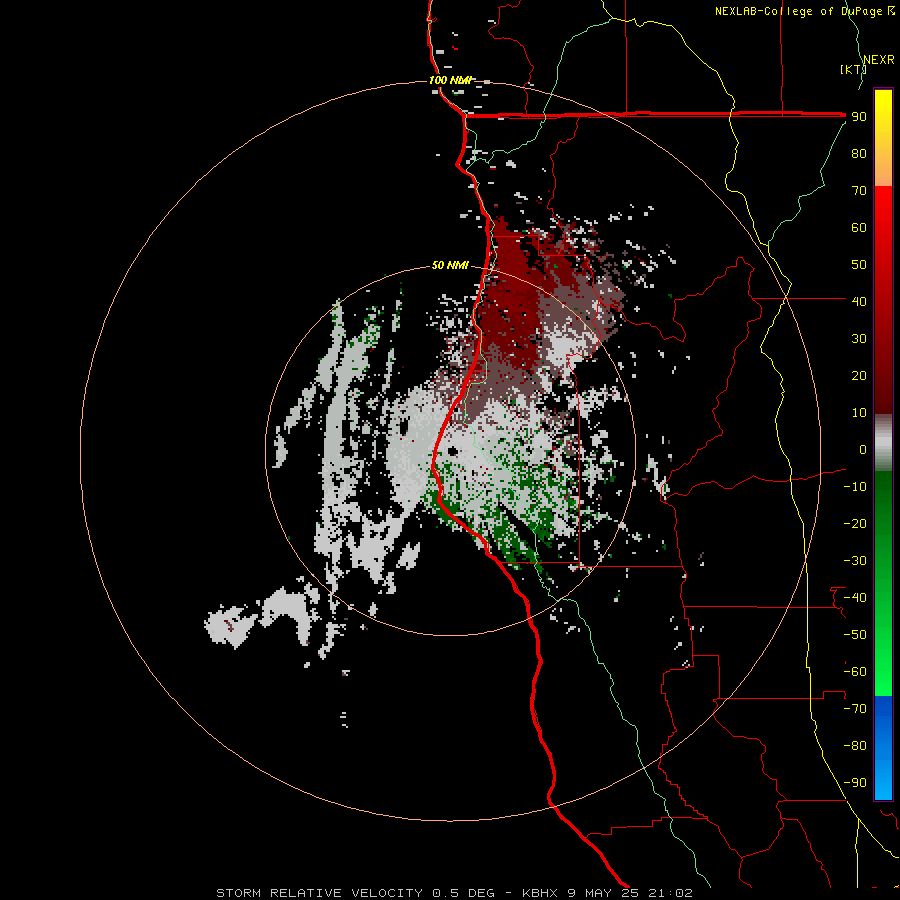Image resolution: width=900 pixels, height=900 pixels.
Task: Click the blue bottom segment of color bar
Action: (883, 748)
